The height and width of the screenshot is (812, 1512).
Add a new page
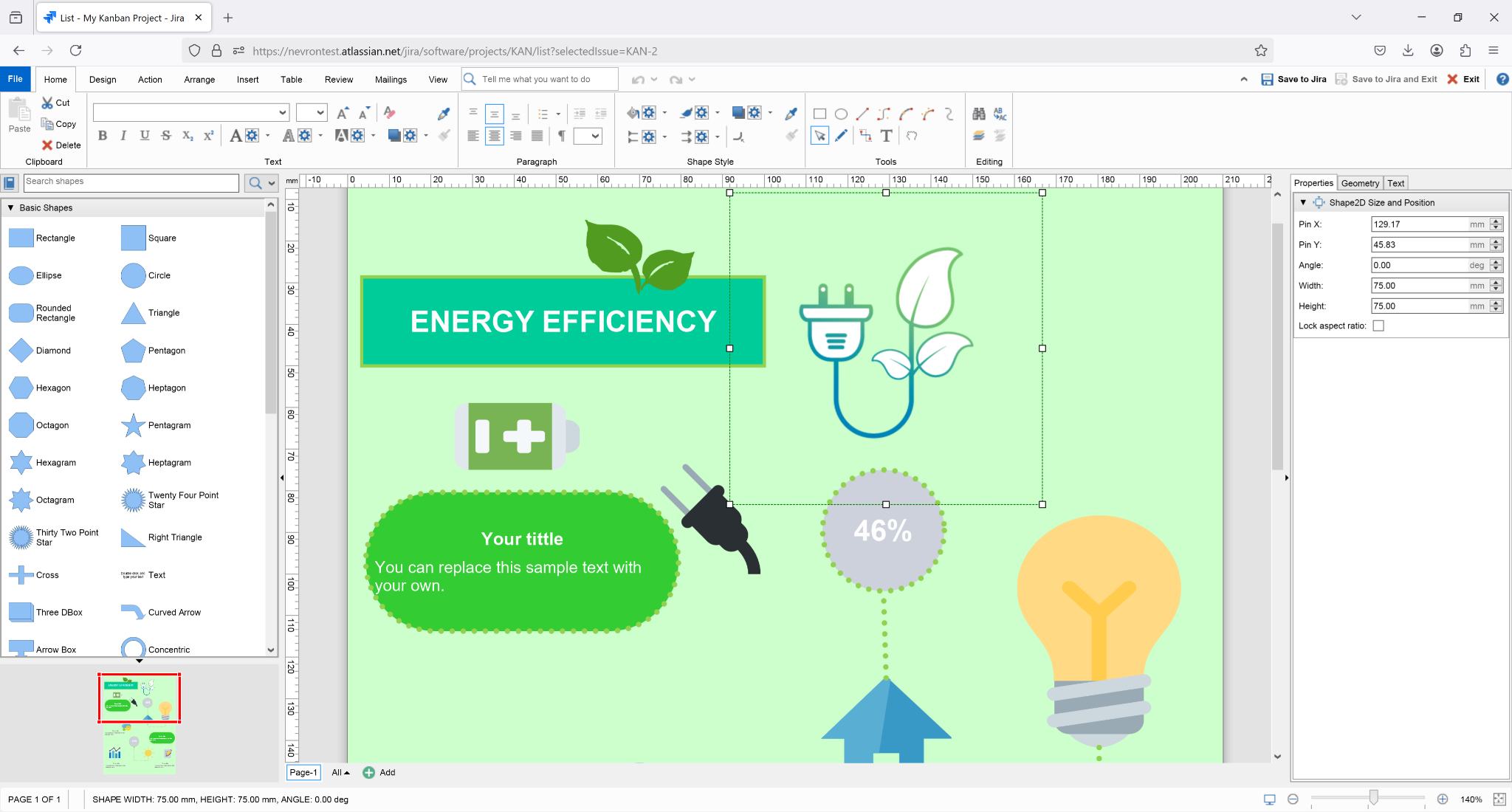[x=379, y=772]
